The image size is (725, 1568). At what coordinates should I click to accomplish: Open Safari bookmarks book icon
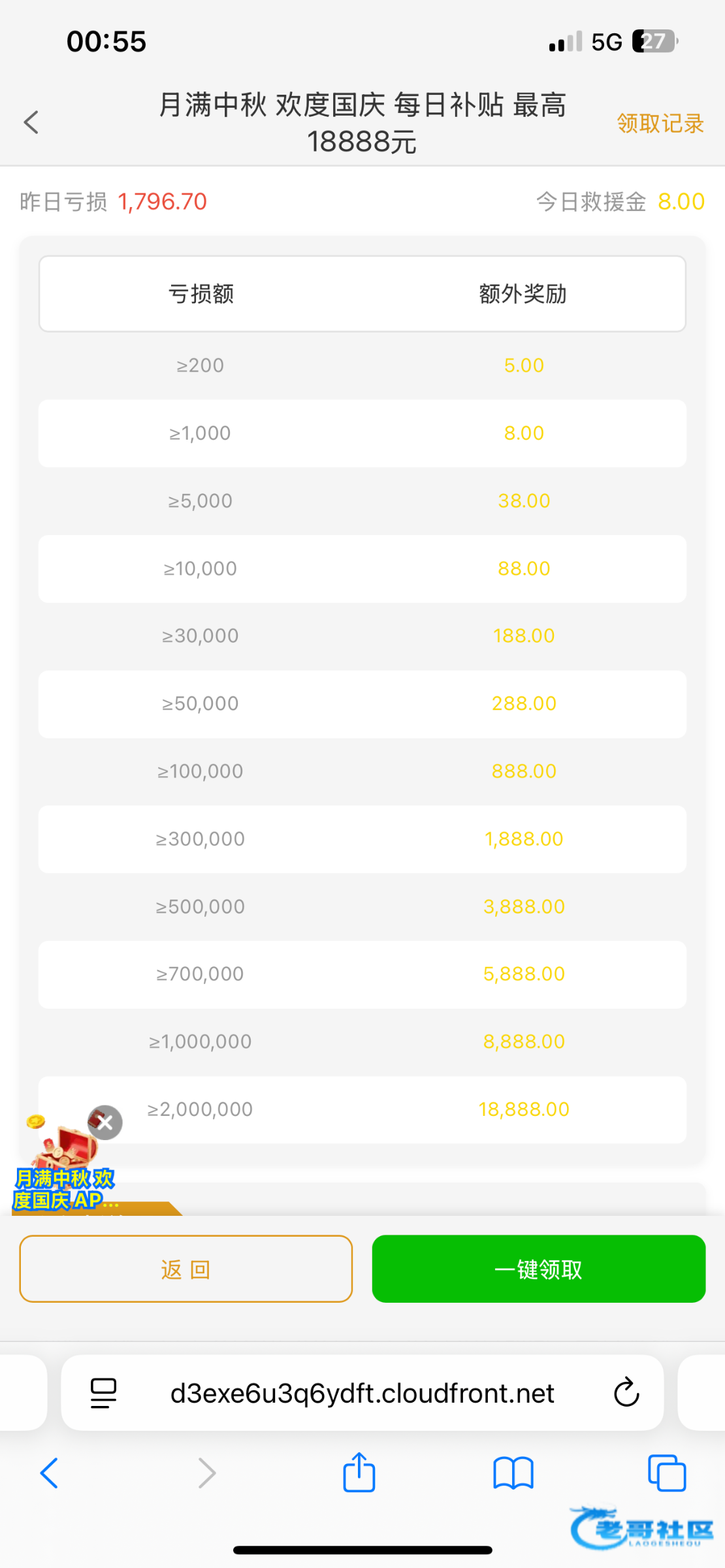click(x=513, y=1473)
